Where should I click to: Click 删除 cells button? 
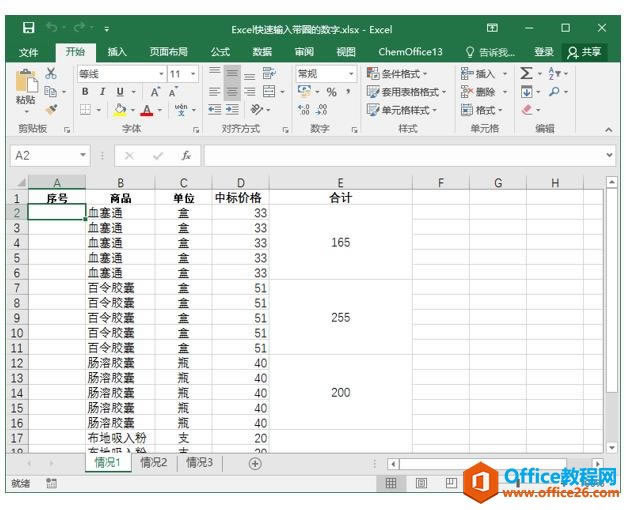(x=478, y=92)
